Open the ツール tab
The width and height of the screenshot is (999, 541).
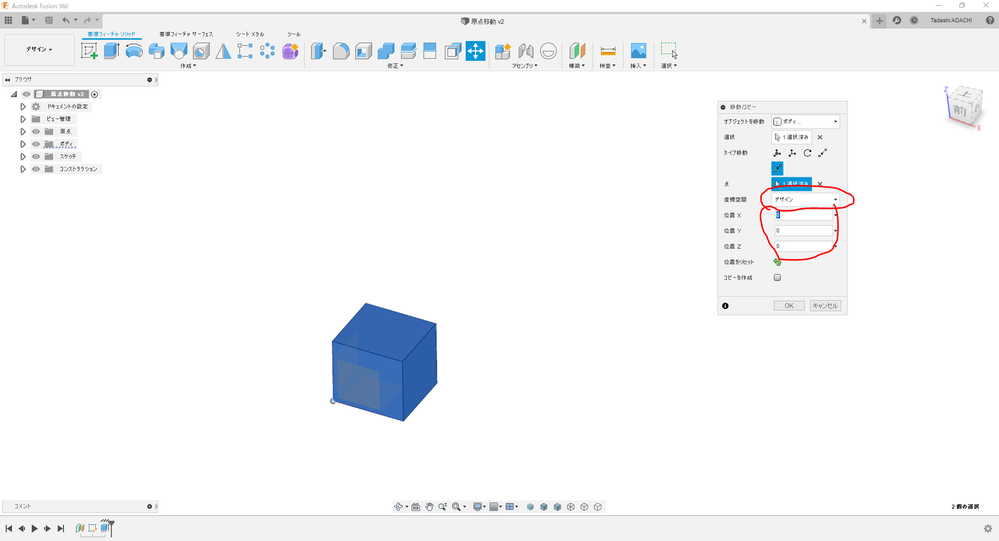(x=294, y=34)
